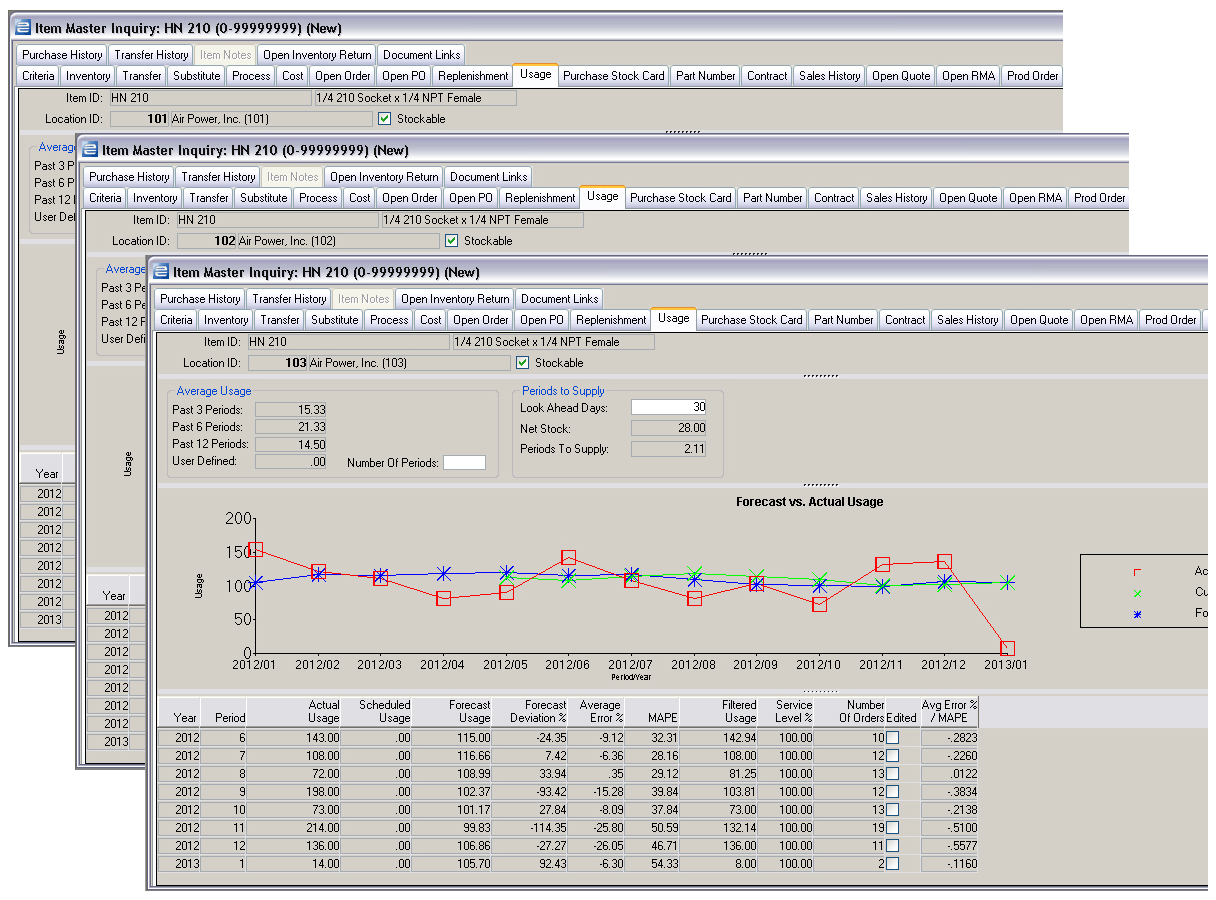Check the Edited box for 2013 period 1

click(892, 863)
